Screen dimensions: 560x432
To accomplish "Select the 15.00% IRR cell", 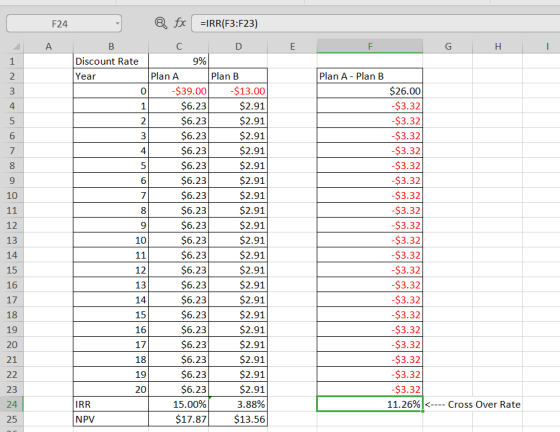I will point(179,405).
